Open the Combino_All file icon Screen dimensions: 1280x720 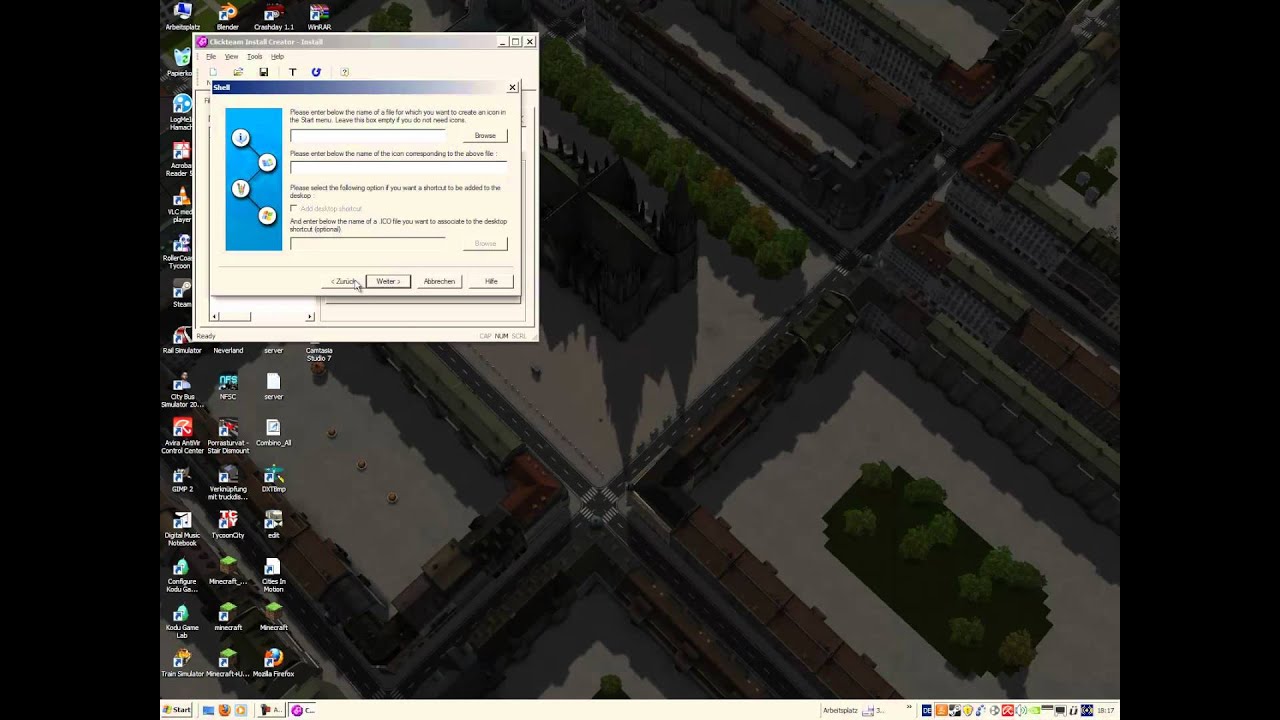(273, 432)
